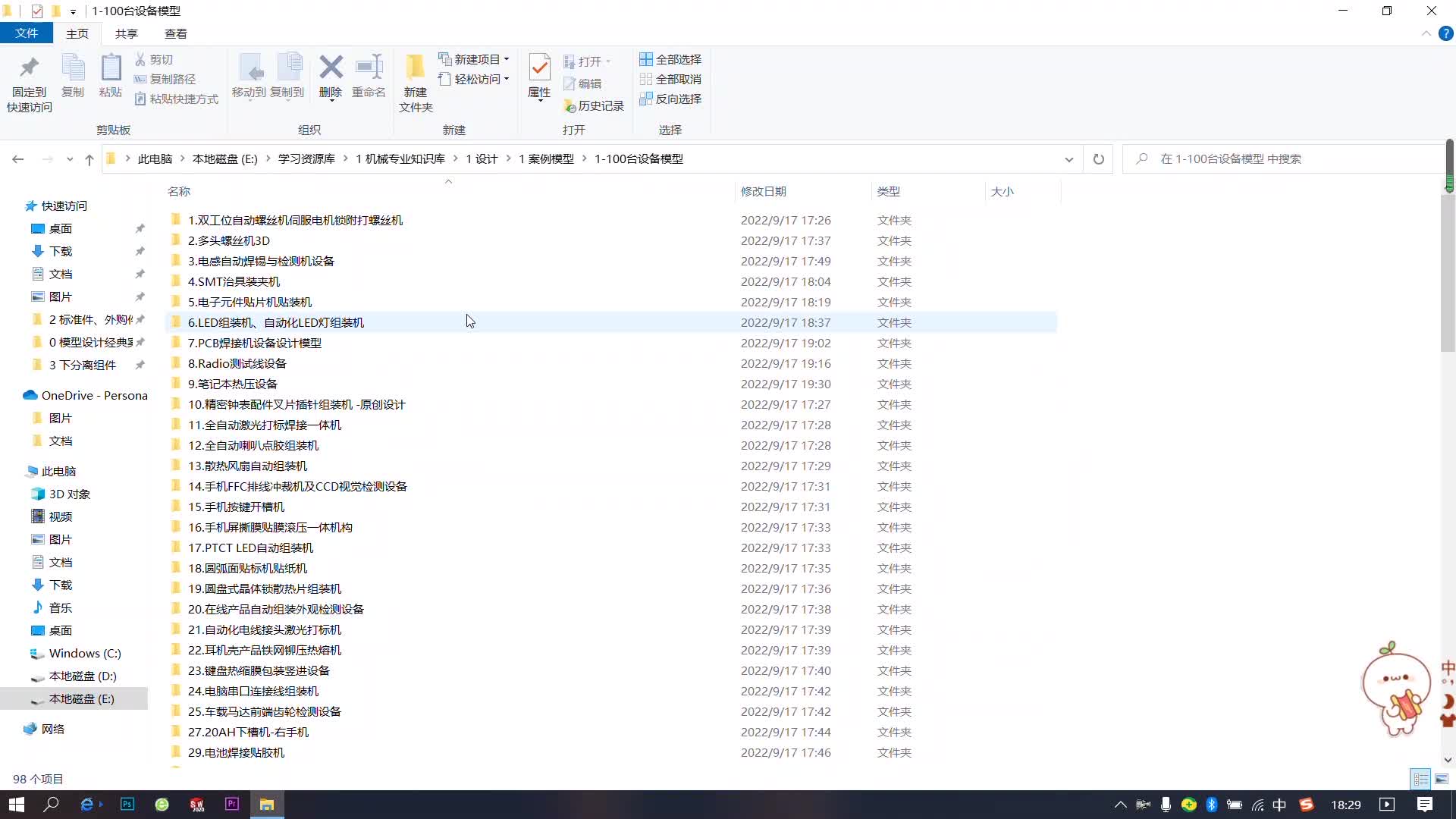Click Invert Selection (反向选择) button
This screenshot has width=1456, height=819.
click(670, 99)
